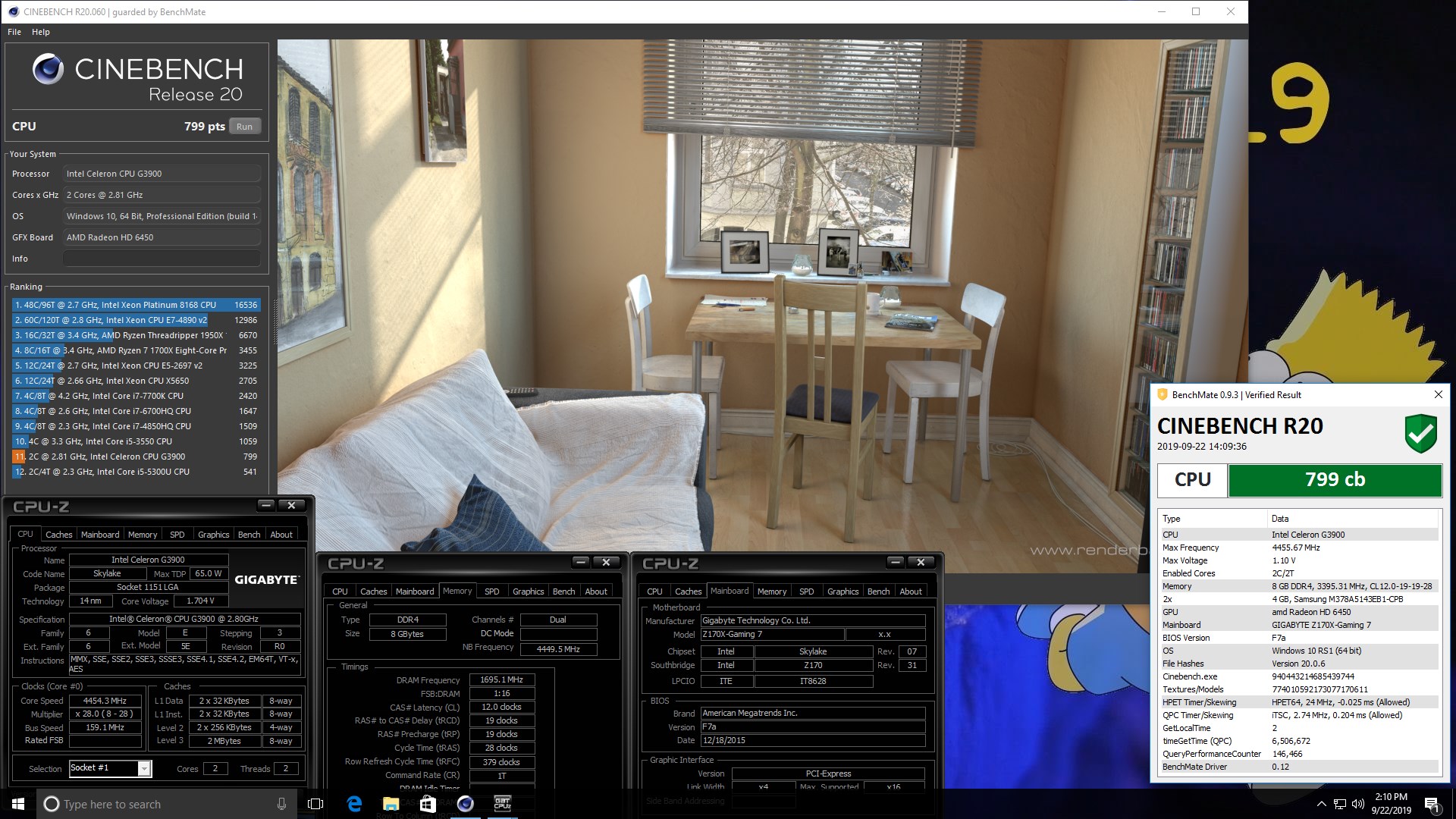Select the Ryzen 7 1700X ranking row
The width and height of the screenshot is (1456, 819).
click(136, 350)
